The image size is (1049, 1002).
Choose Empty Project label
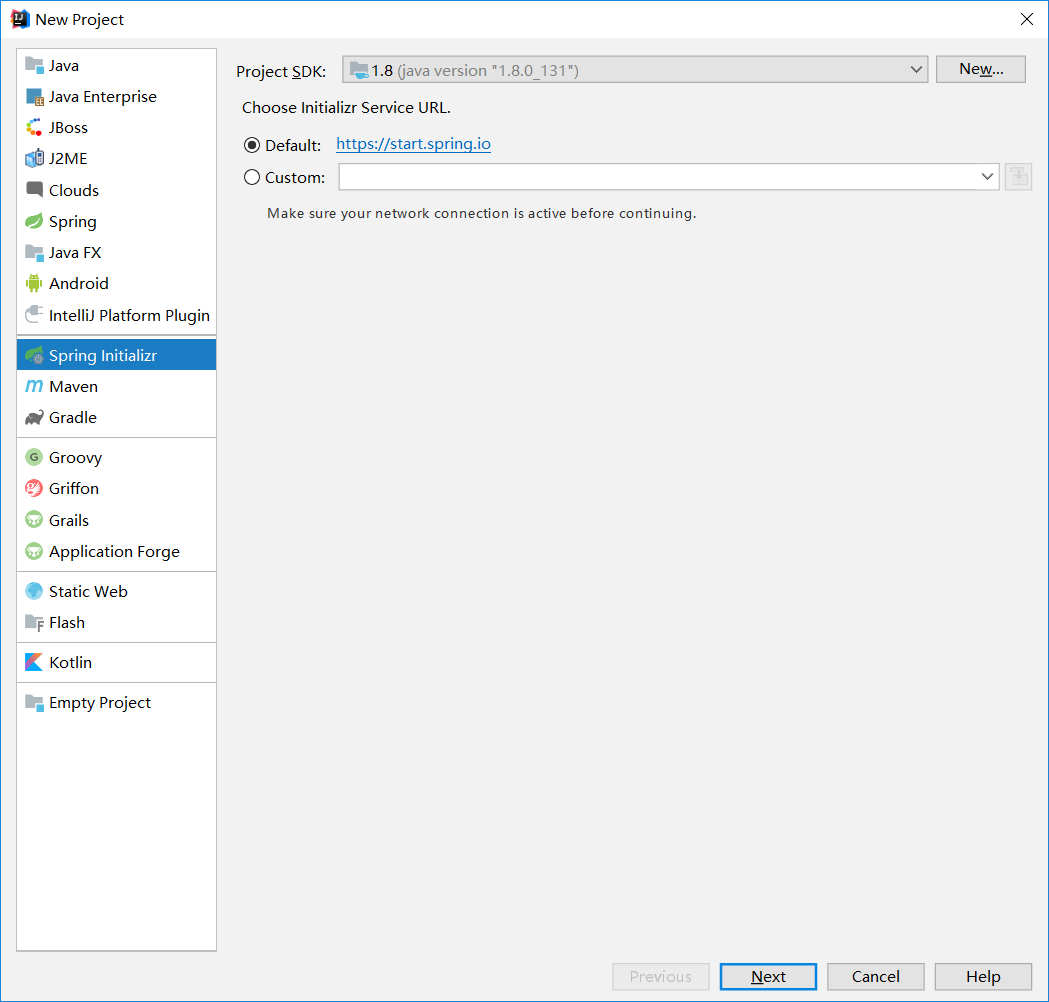click(100, 703)
